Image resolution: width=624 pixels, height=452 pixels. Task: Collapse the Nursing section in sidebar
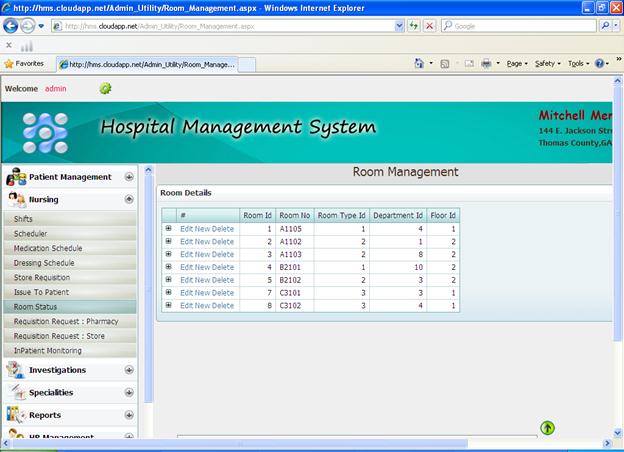[x=129, y=199]
